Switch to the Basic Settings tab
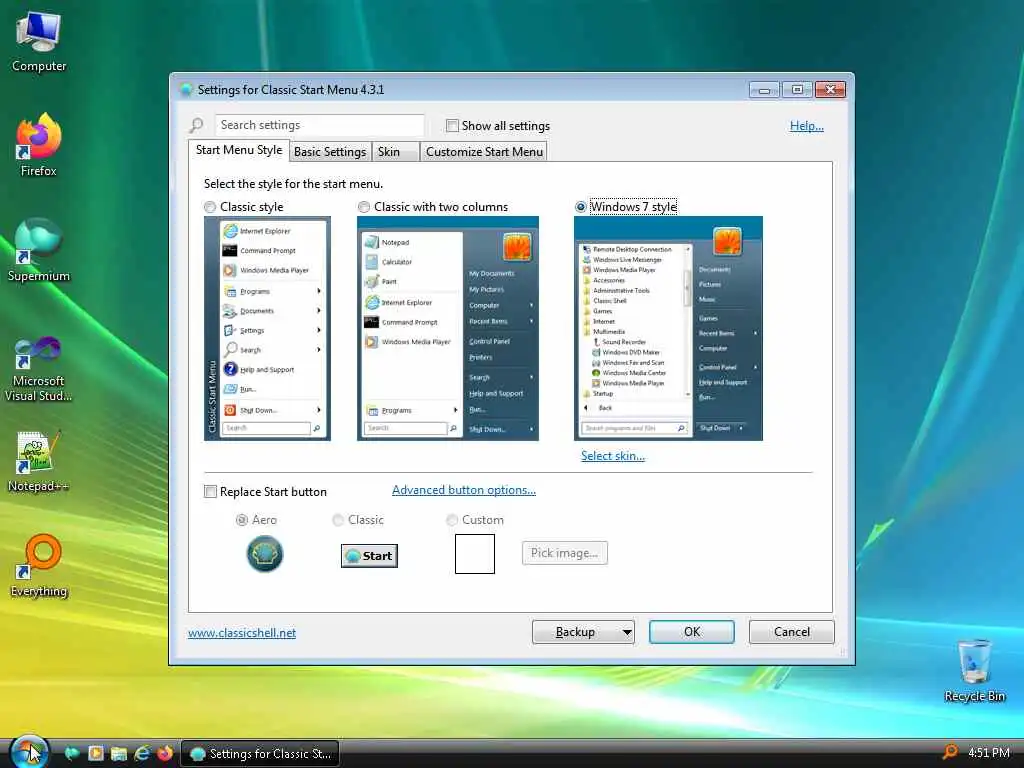The image size is (1024, 768). (330, 152)
